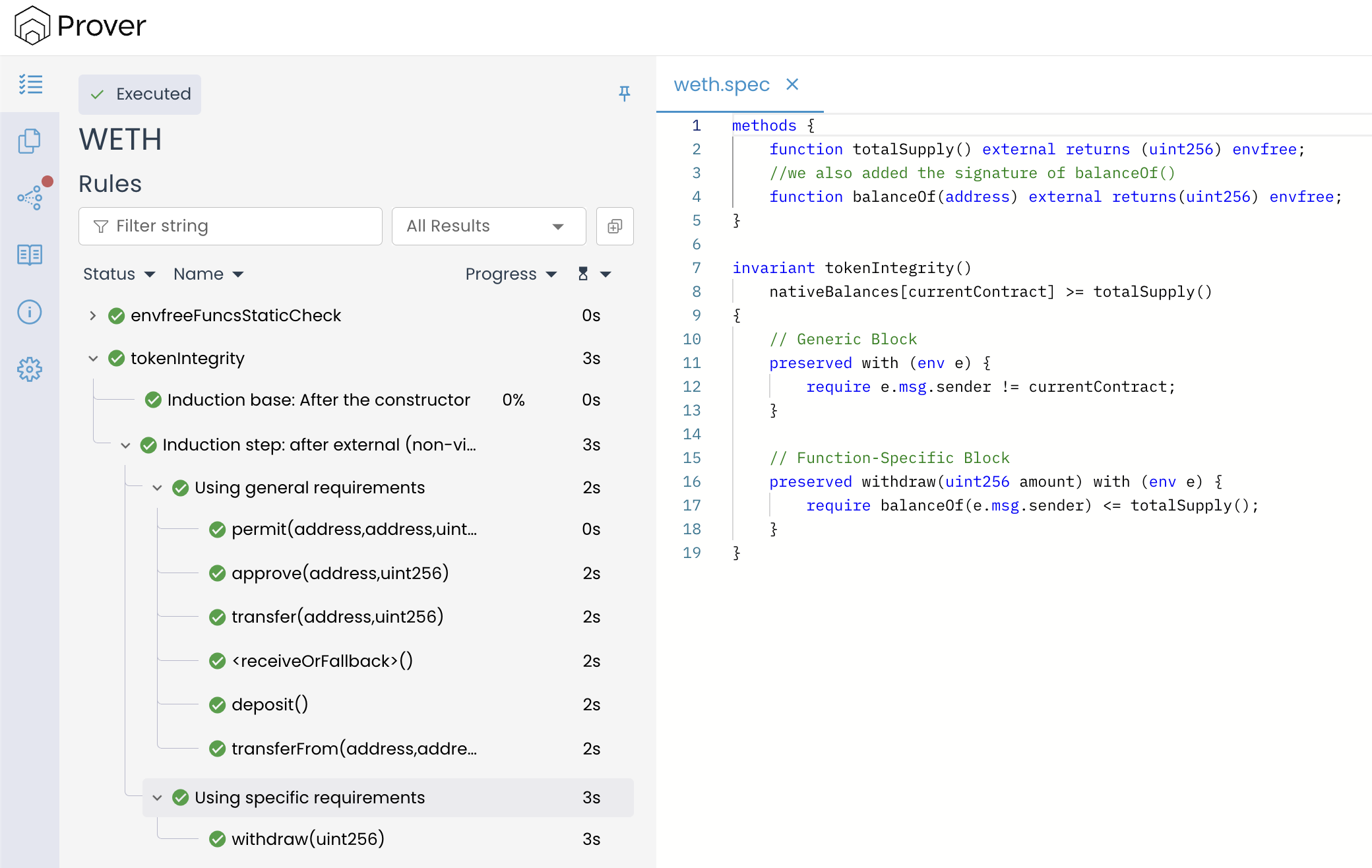Click the expand-all icon beside All Results
The height and width of the screenshot is (868, 1372).
[615, 226]
